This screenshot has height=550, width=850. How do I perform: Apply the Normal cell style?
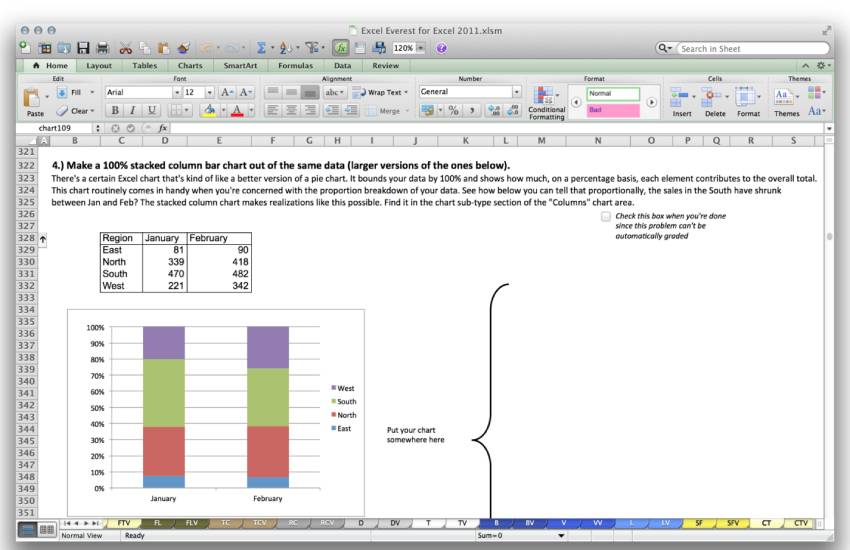click(x=613, y=93)
